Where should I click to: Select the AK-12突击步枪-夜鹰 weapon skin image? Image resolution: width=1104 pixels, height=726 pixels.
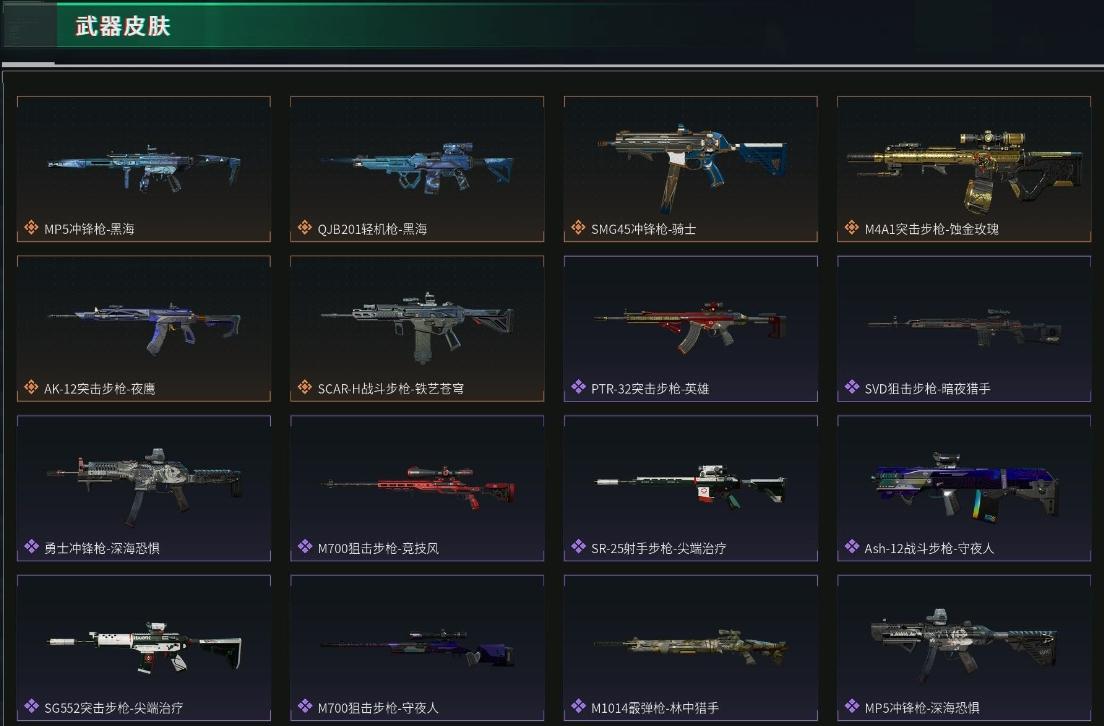pyautogui.click(x=144, y=327)
